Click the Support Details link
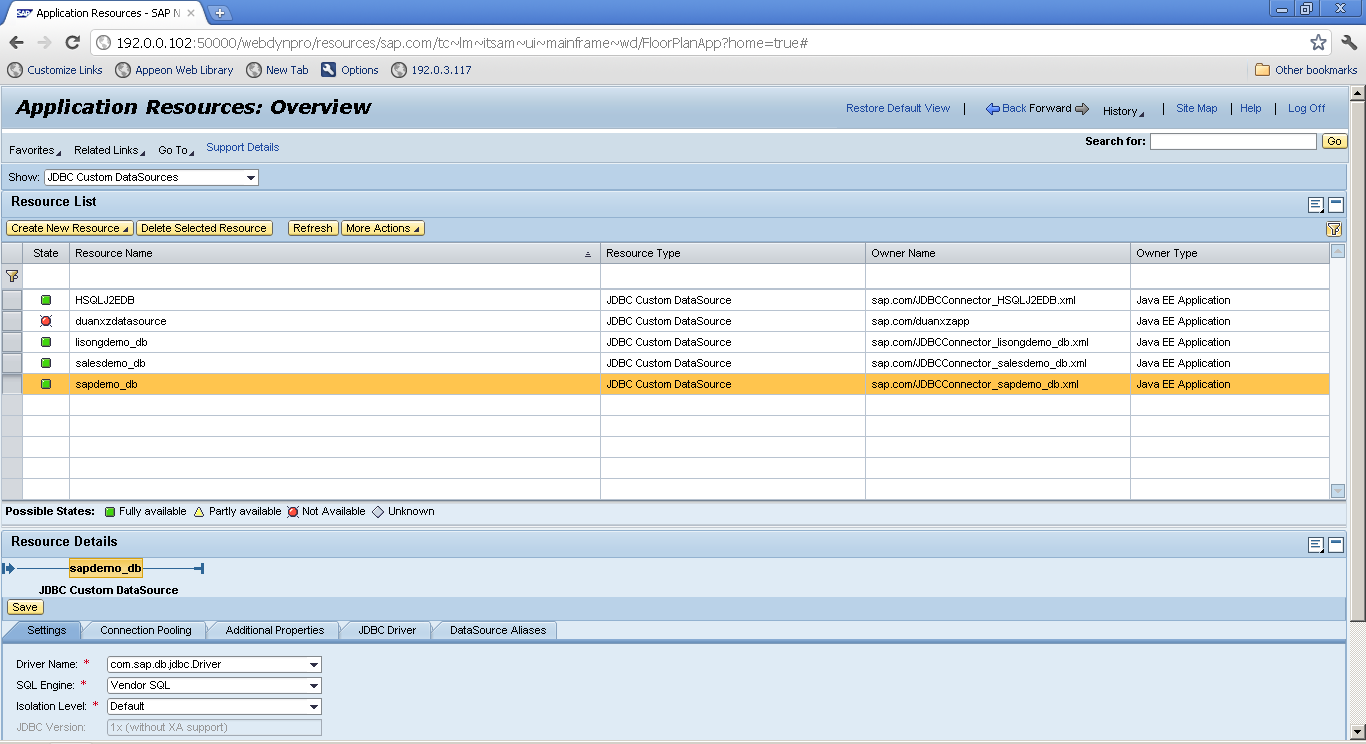 pyautogui.click(x=243, y=147)
